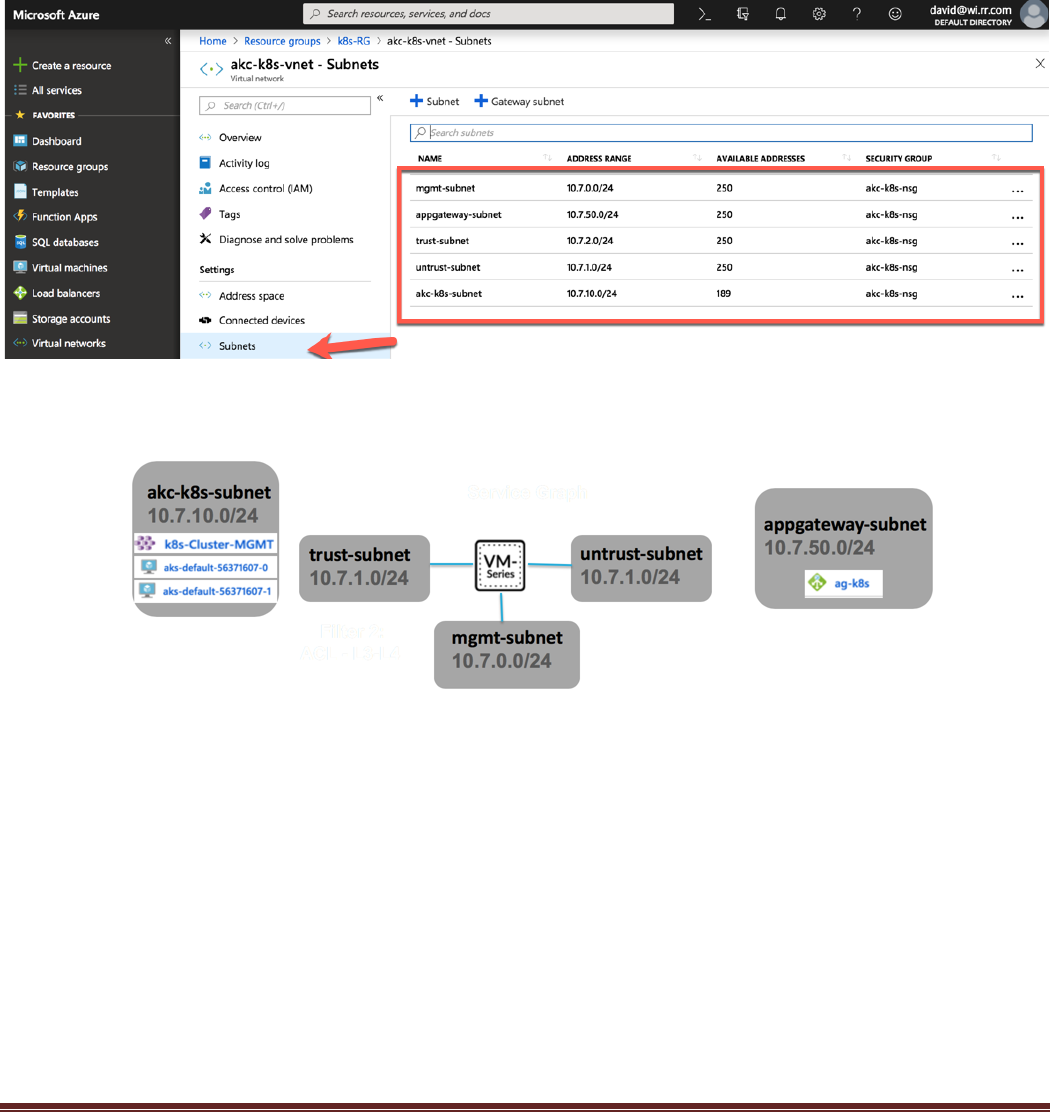The width and height of the screenshot is (1050, 1112).
Task: Open Overview in resource menu
Action: [230, 138]
